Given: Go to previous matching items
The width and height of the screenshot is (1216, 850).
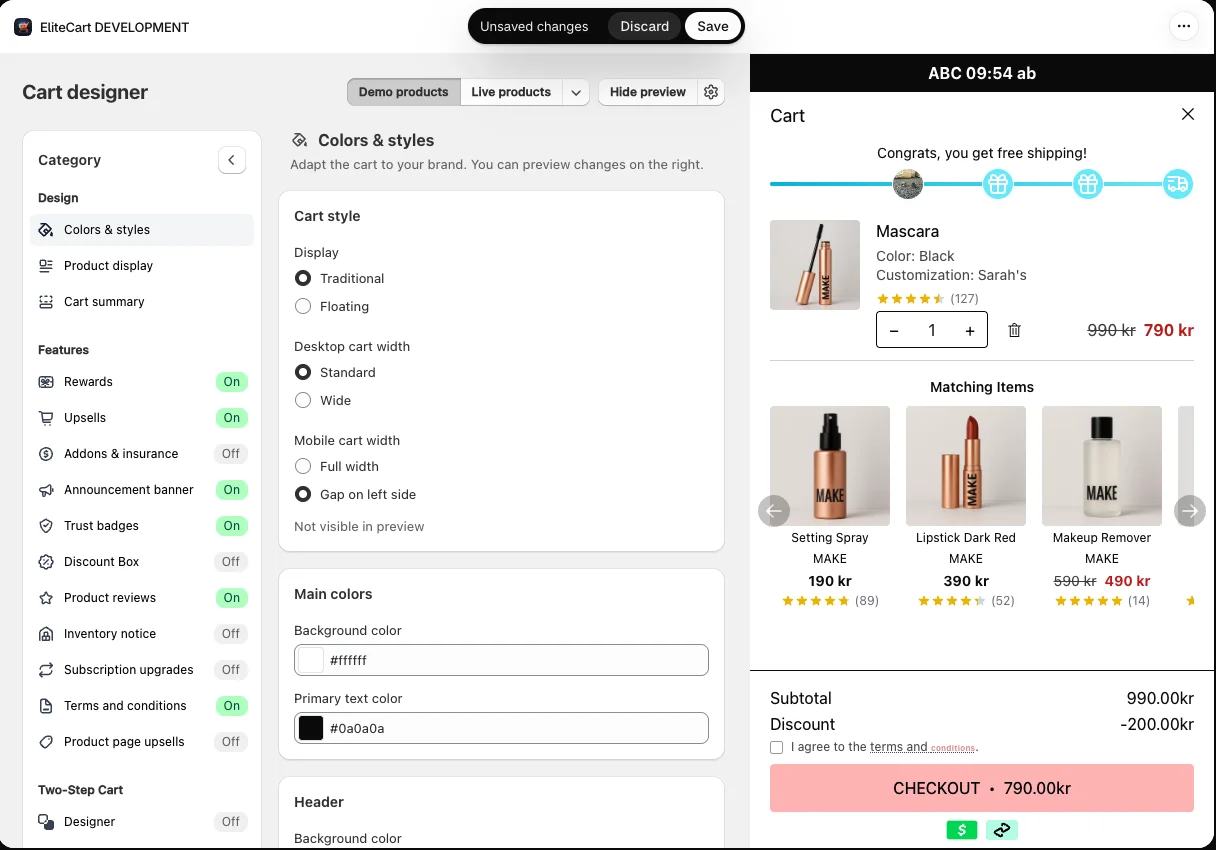Looking at the screenshot, I should [x=774, y=511].
